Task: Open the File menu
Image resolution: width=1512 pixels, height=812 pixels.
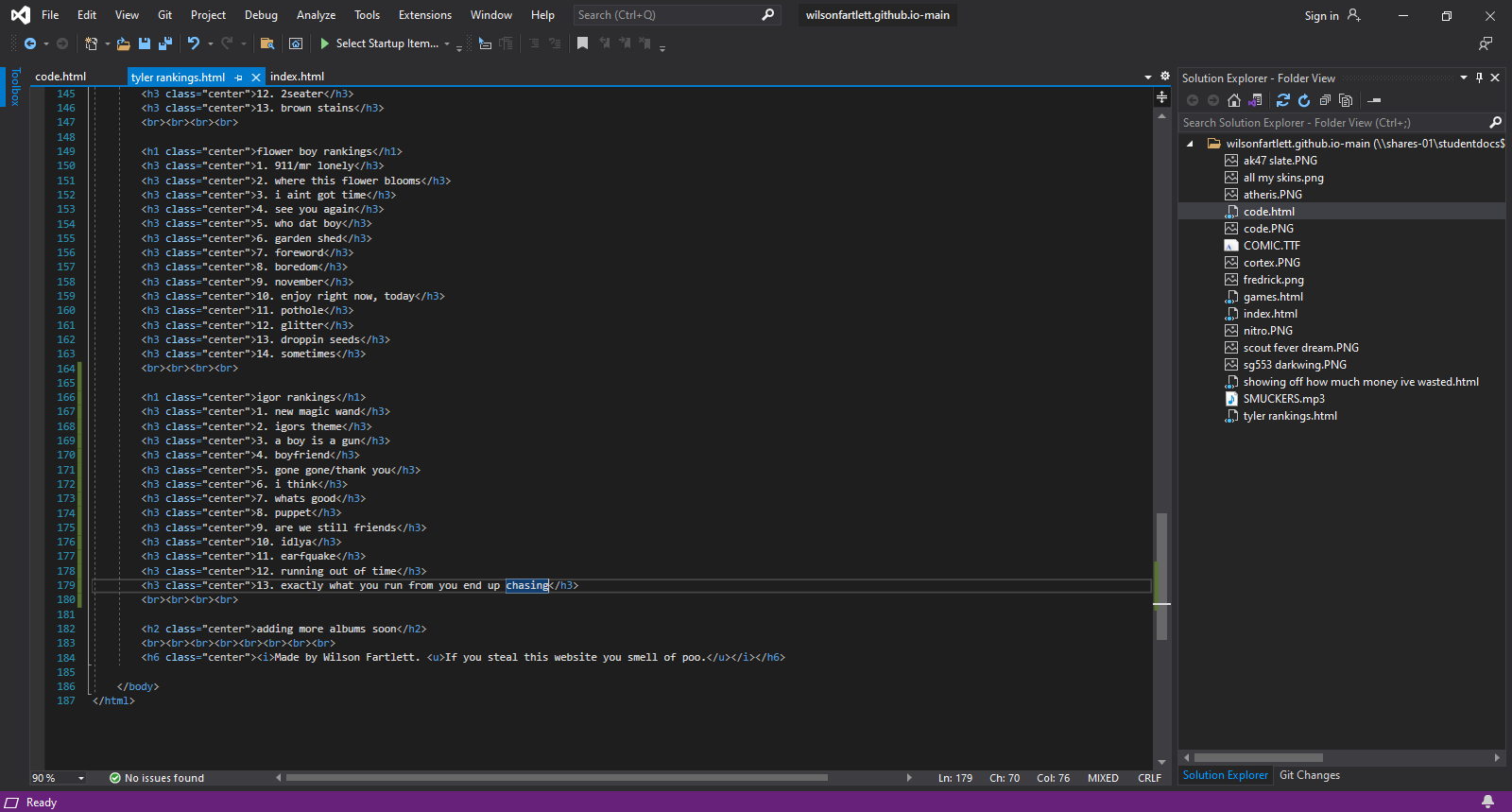Action: tap(50, 15)
